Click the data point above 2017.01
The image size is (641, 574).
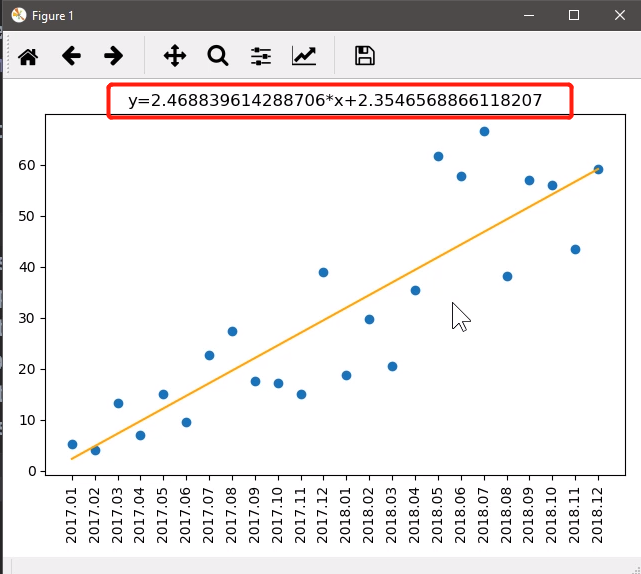tap(72, 445)
